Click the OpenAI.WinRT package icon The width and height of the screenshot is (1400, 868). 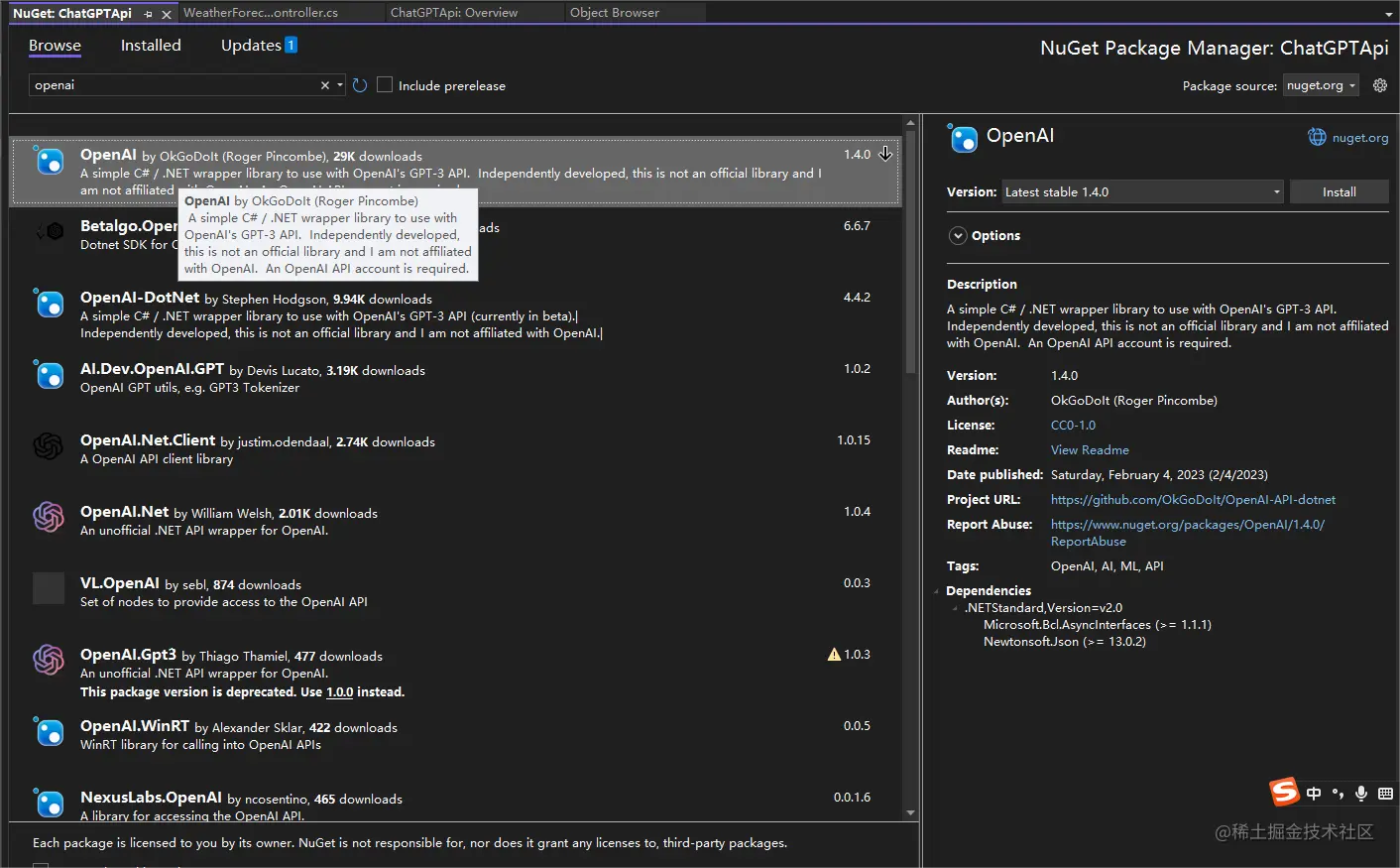pyautogui.click(x=49, y=731)
